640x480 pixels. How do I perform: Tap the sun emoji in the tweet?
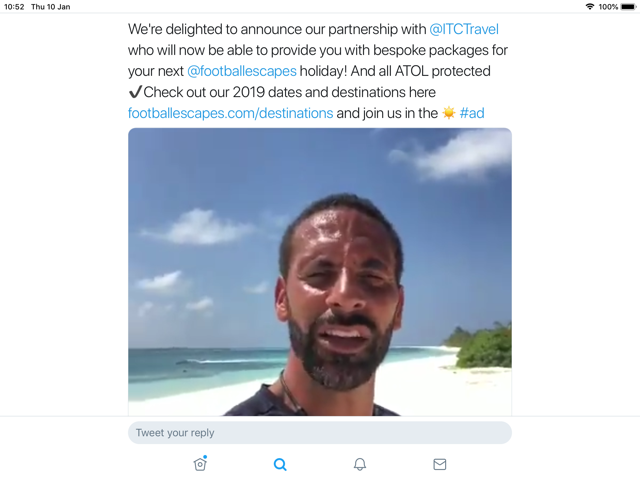pos(449,113)
